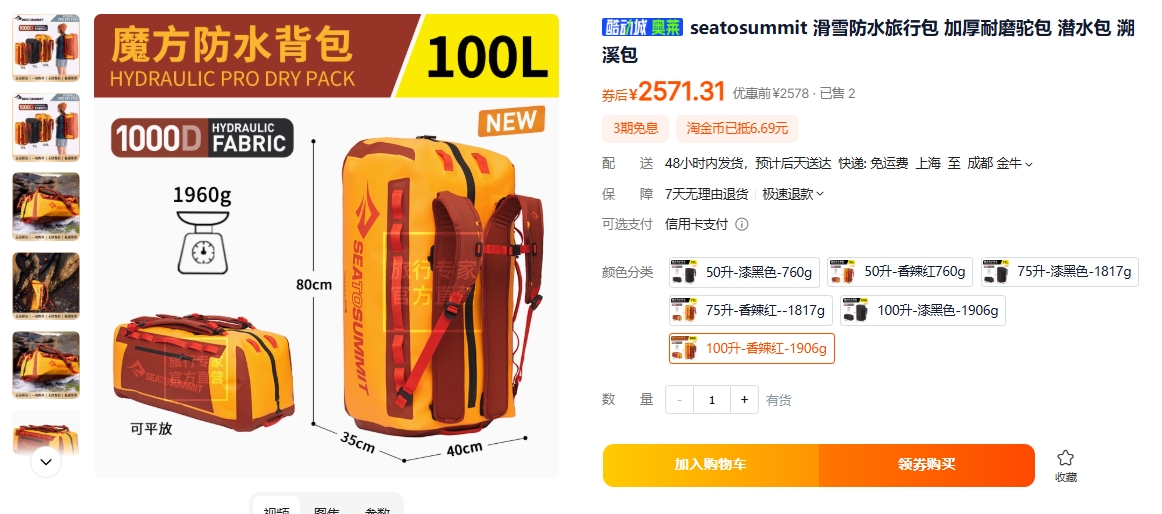This screenshot has height=514, width=1162.
Task: Click the quantity input field
Action: (712, 400)
